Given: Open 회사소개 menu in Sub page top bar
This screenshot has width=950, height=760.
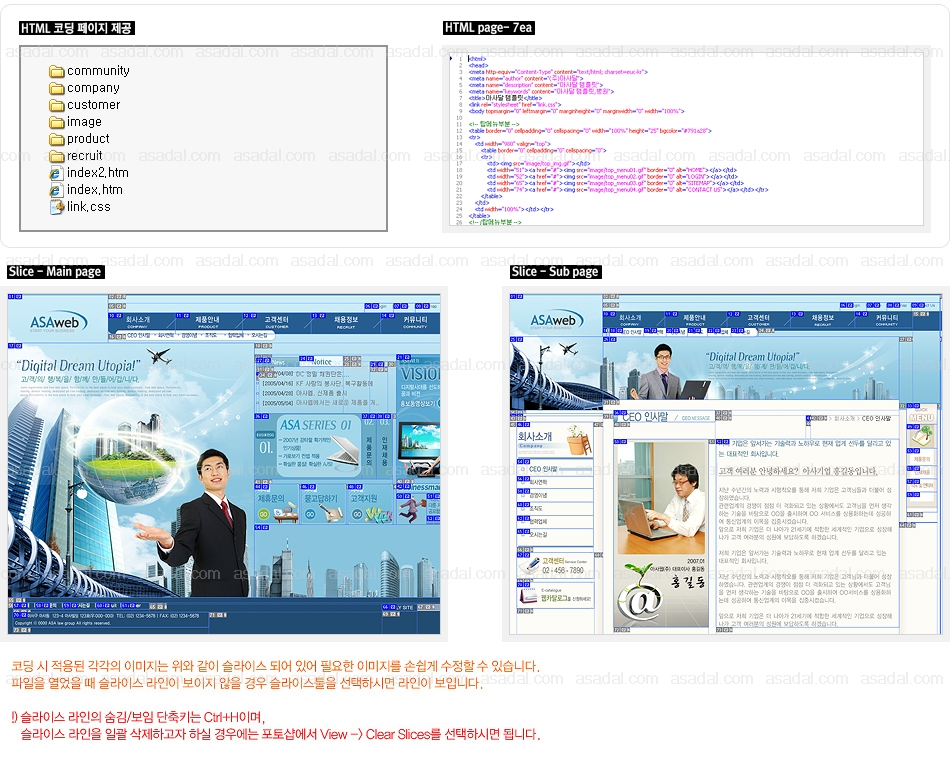Looking at the screenshot, I should [630, 319].
